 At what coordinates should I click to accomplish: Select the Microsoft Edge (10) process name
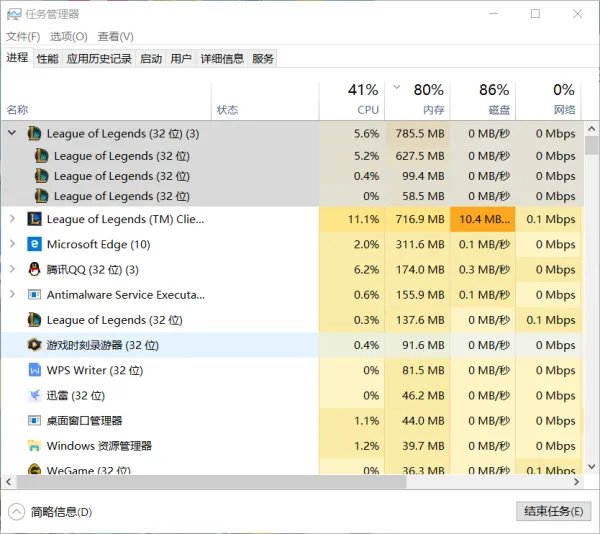(98, 244)
